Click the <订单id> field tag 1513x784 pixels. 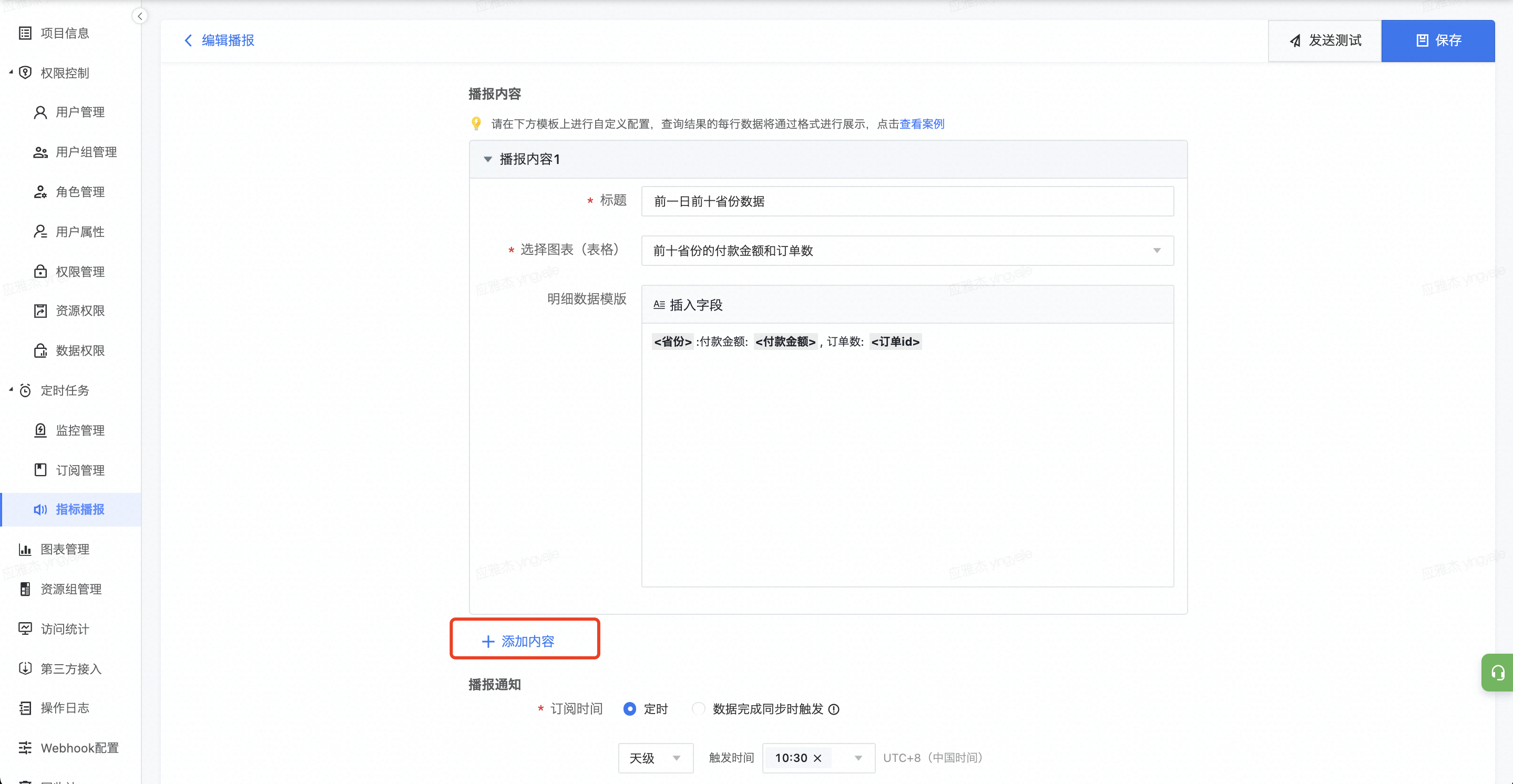[x=895, y=342]
